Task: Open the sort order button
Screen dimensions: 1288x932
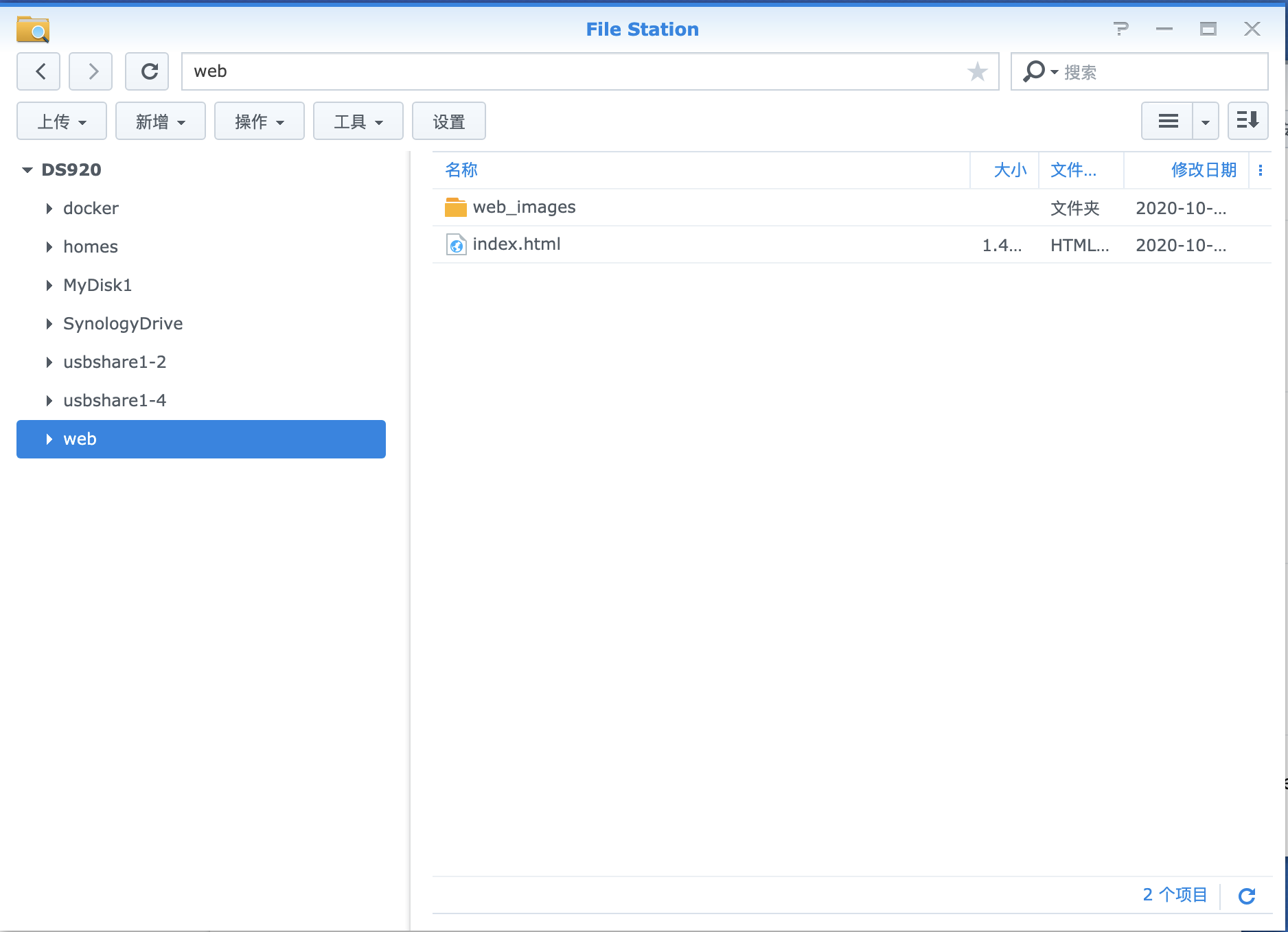Action: 1247,121
